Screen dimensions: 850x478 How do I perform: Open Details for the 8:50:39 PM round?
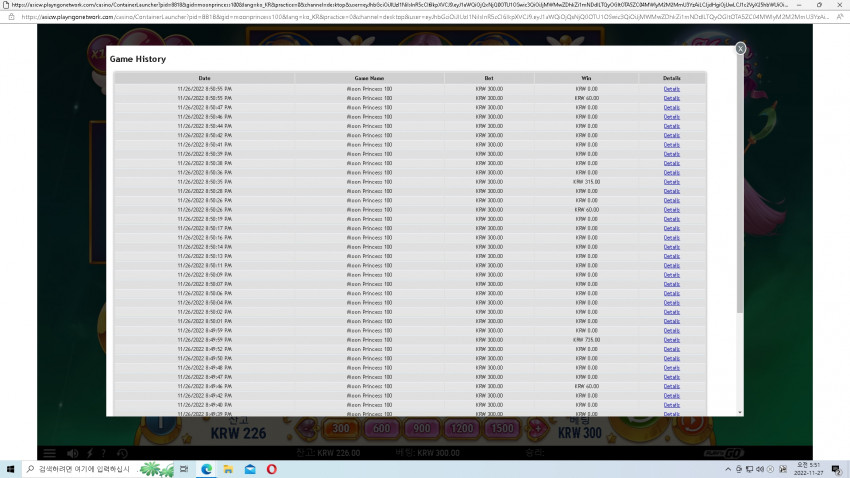[x=671, y=154]
